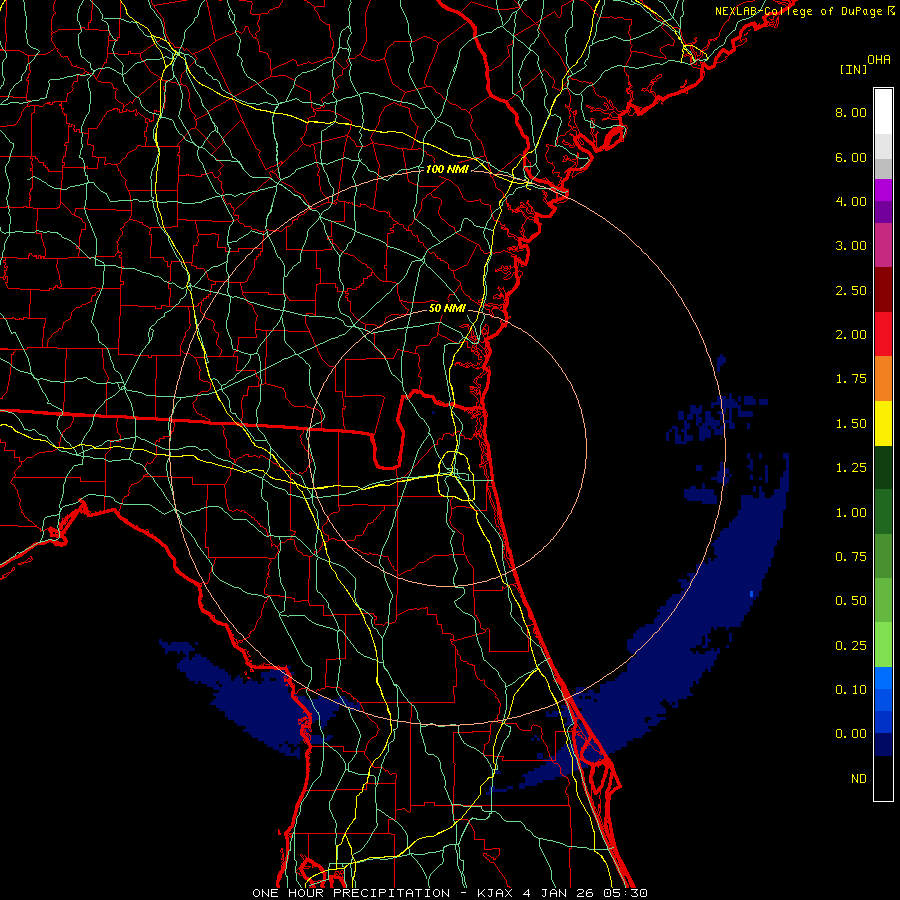The image size is (900, 900).
Task: Click the "05:30" timestamp
Action: click(625, 893)
